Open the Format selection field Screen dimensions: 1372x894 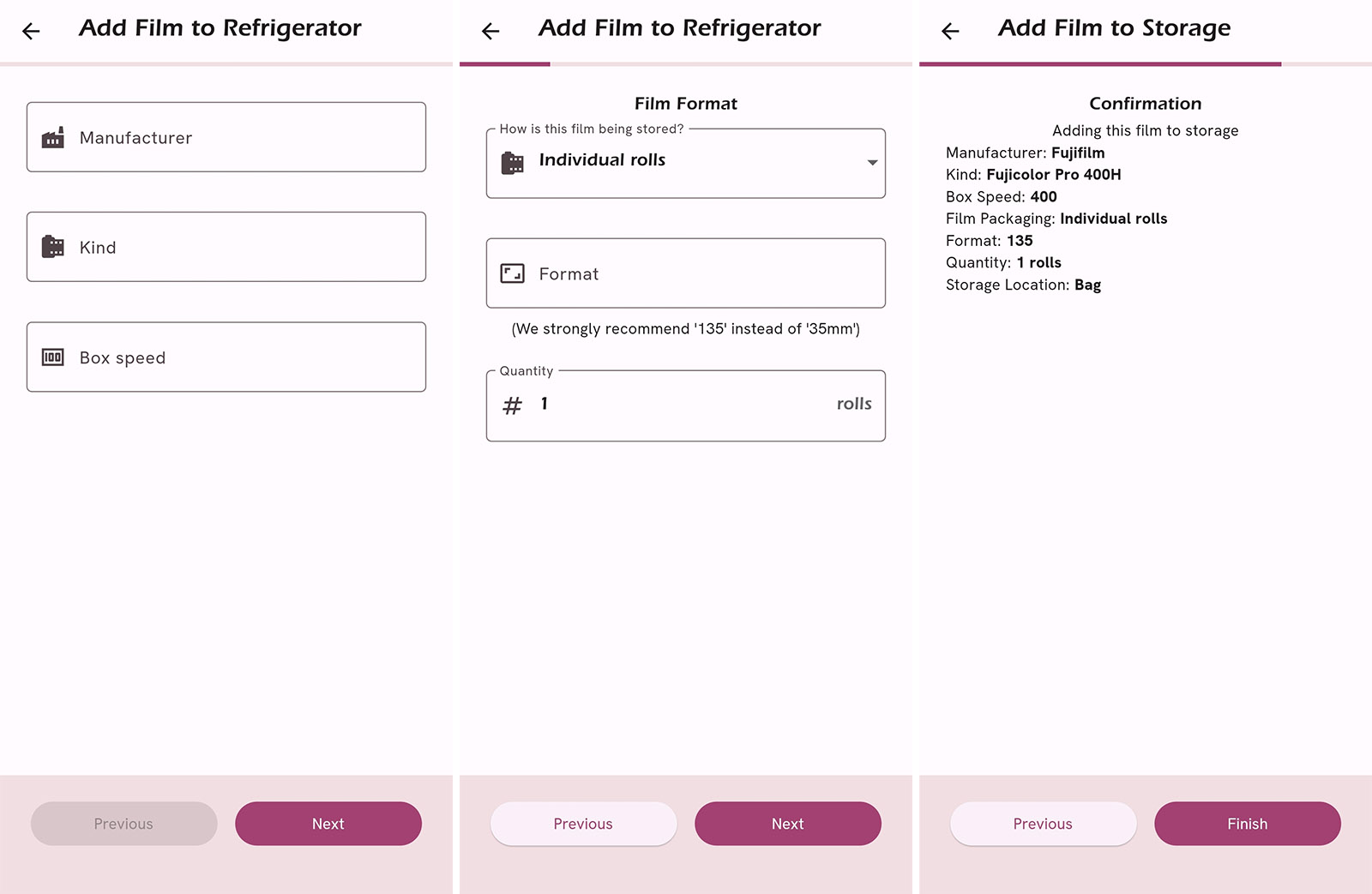(685, 273)
